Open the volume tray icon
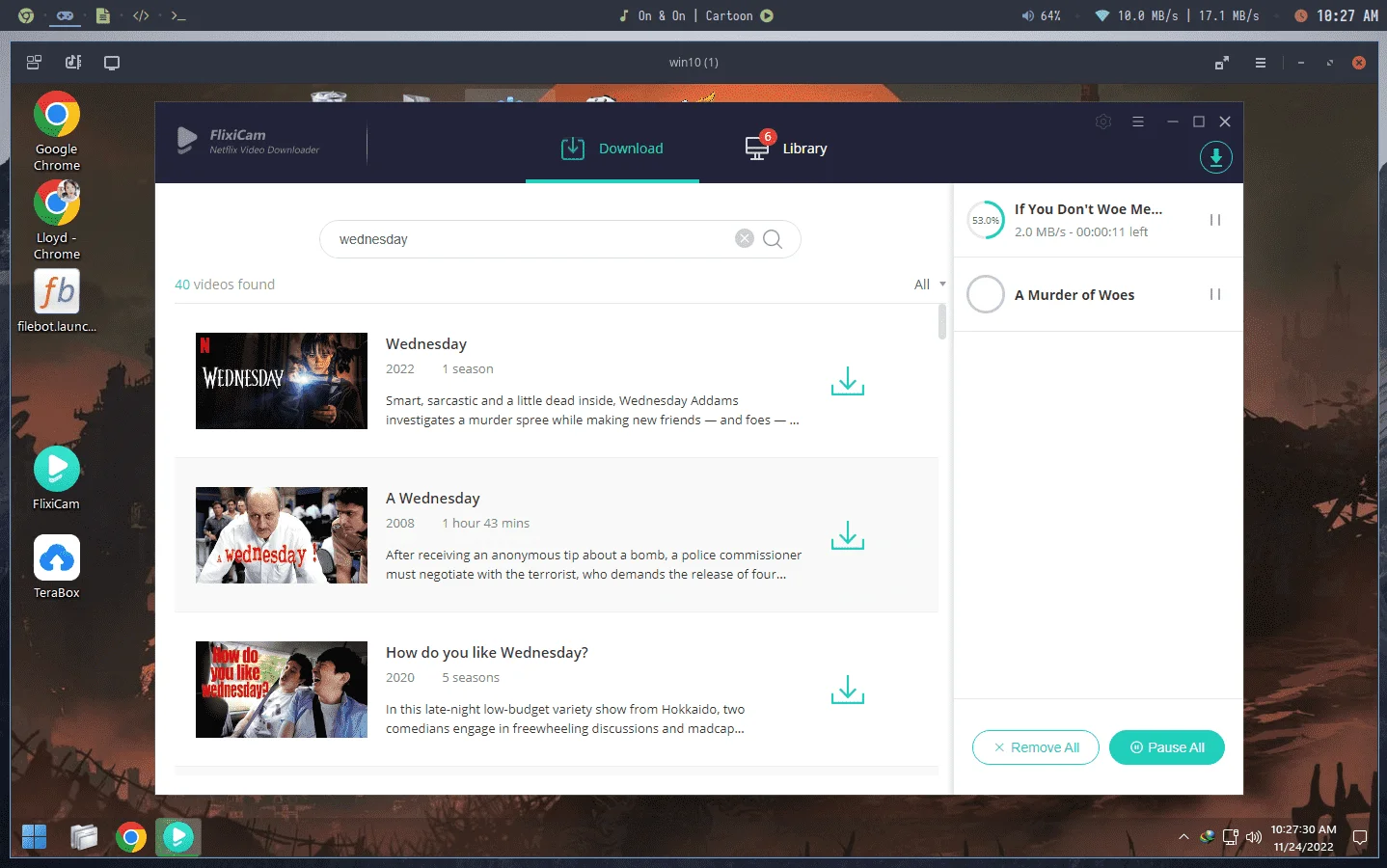 click(1254, 837)
